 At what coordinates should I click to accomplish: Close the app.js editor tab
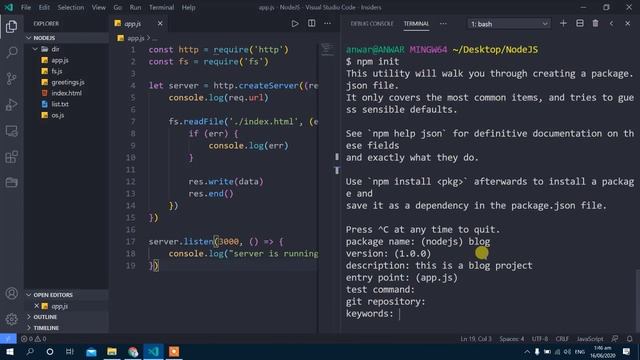click(x=160, y=24)
